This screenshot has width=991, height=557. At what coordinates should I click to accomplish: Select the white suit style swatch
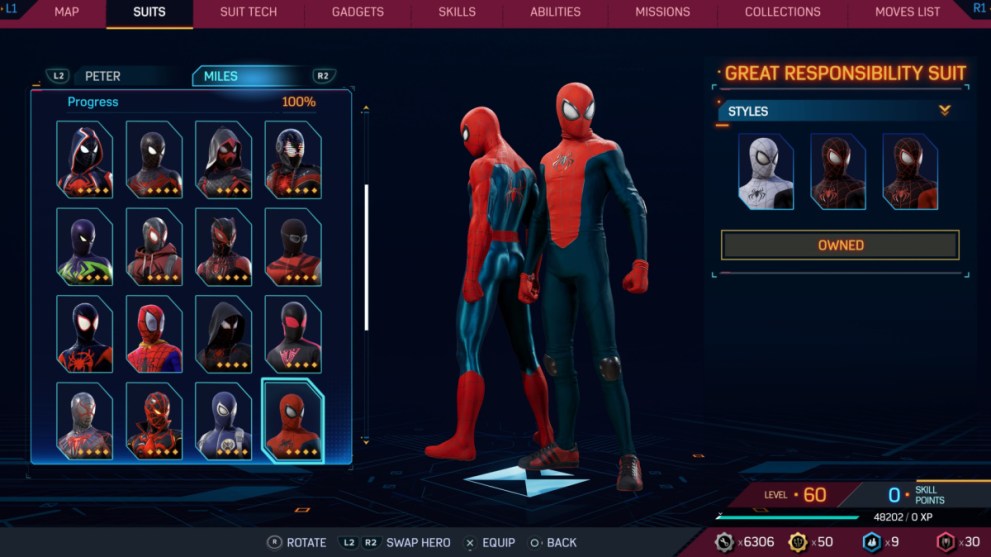pyautogui.click(x=766, y=172)
